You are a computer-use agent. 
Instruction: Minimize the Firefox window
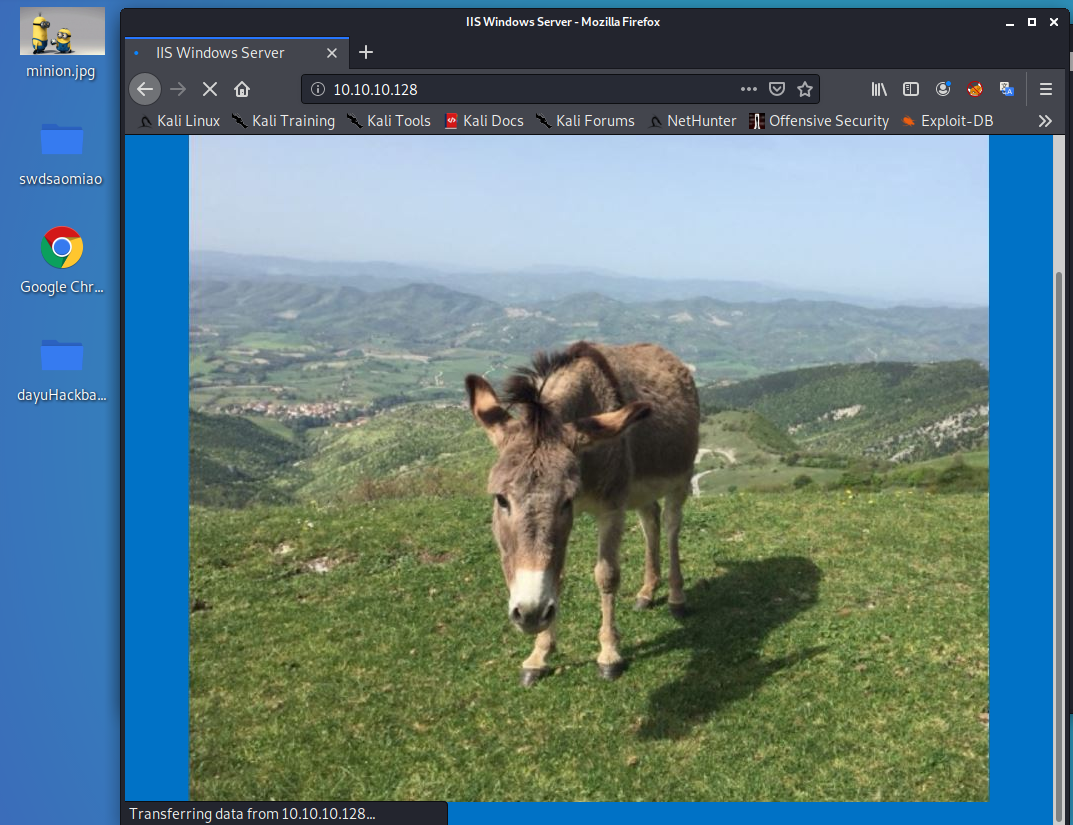point(1009,23)
